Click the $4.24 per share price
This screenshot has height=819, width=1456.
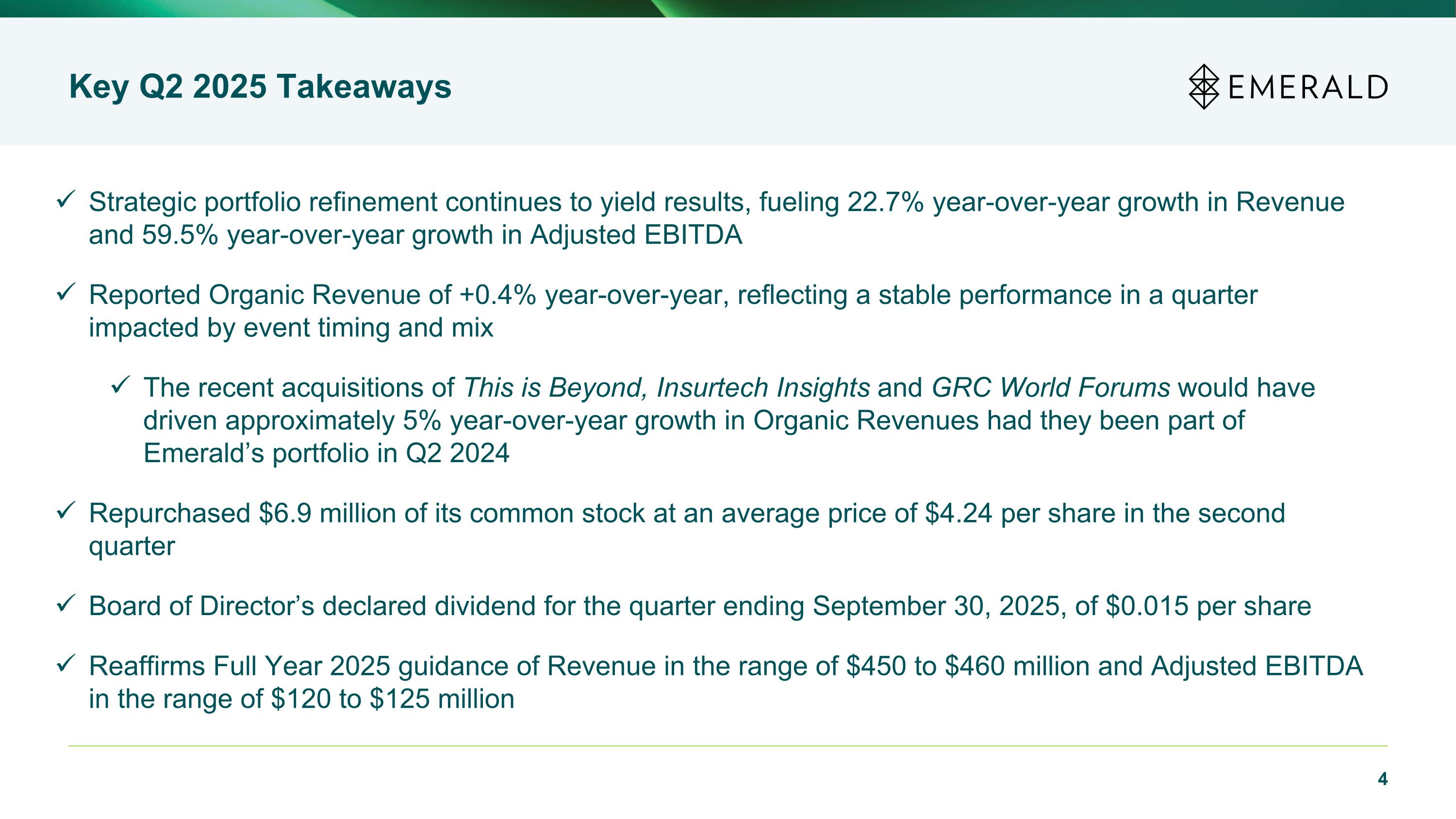(958, 513)
